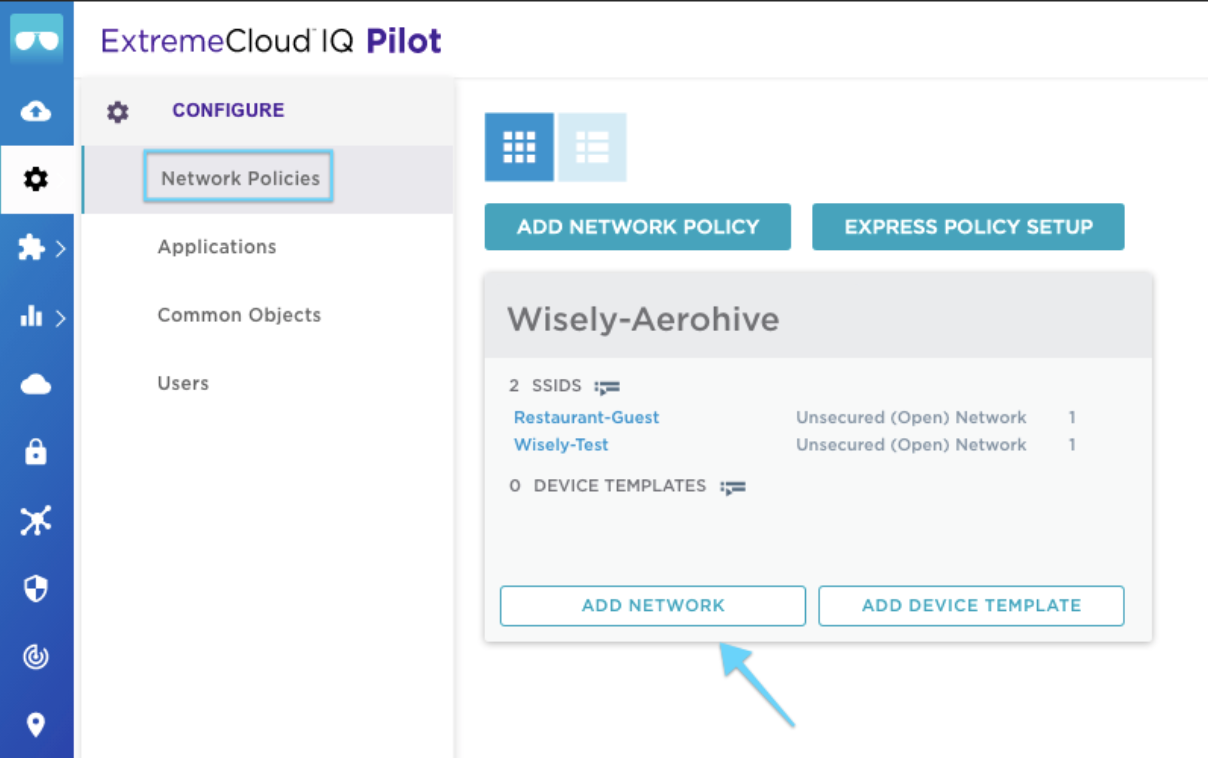Expand chevron next to bar chart icon
Screen dimensions: 1208x758
(61, 318)
